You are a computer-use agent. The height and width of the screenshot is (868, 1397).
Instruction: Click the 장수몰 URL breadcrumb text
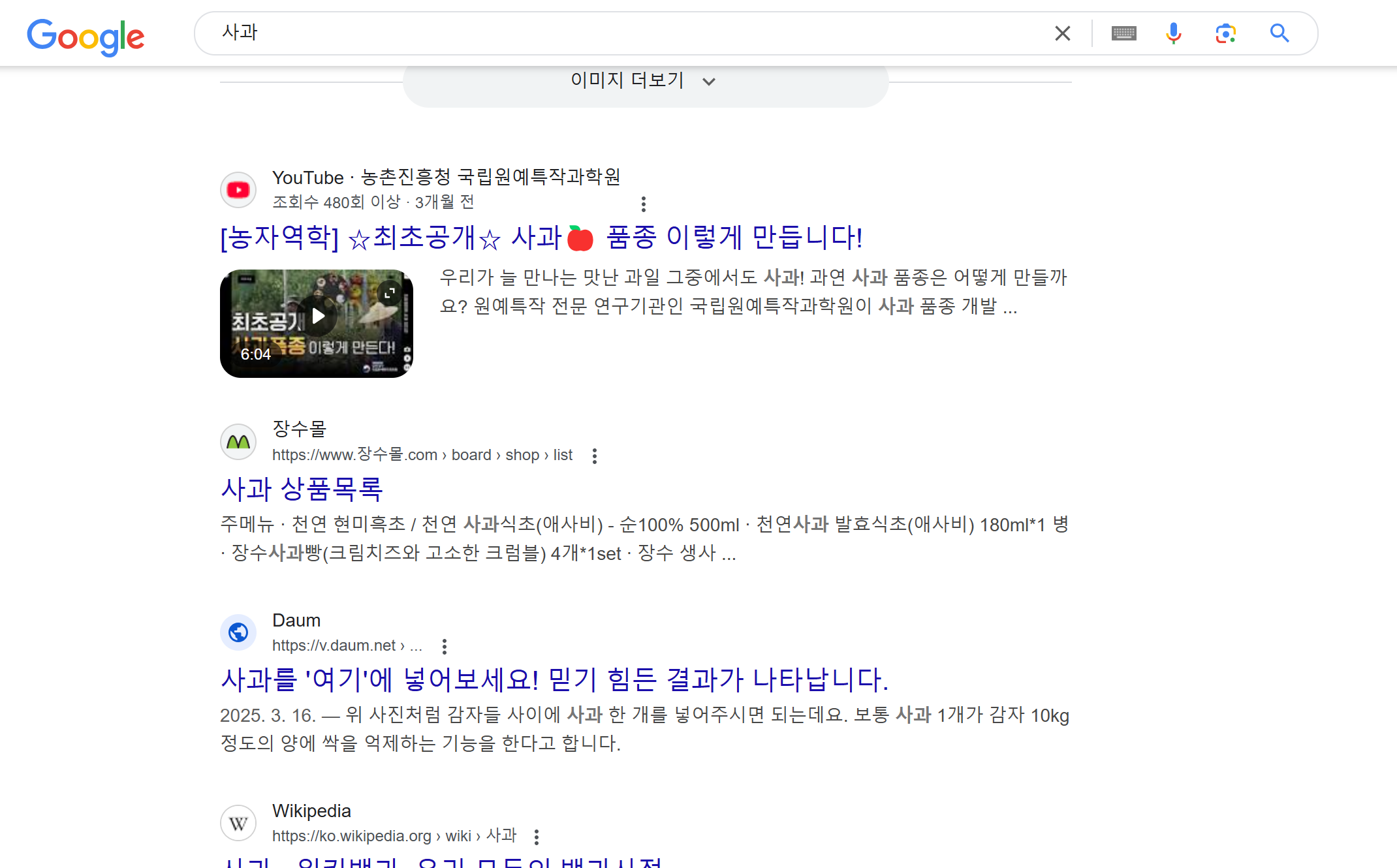(422, 455)
